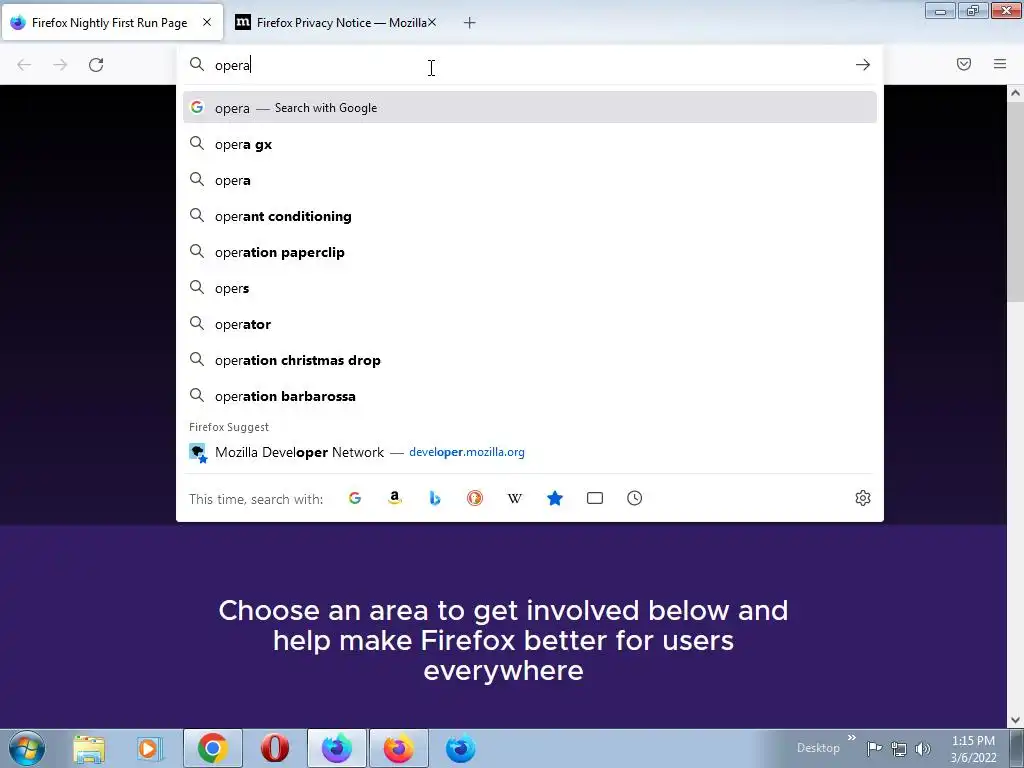Search this time with DuckDuckGo
The image size is (1024, 768).
(475, 498)
